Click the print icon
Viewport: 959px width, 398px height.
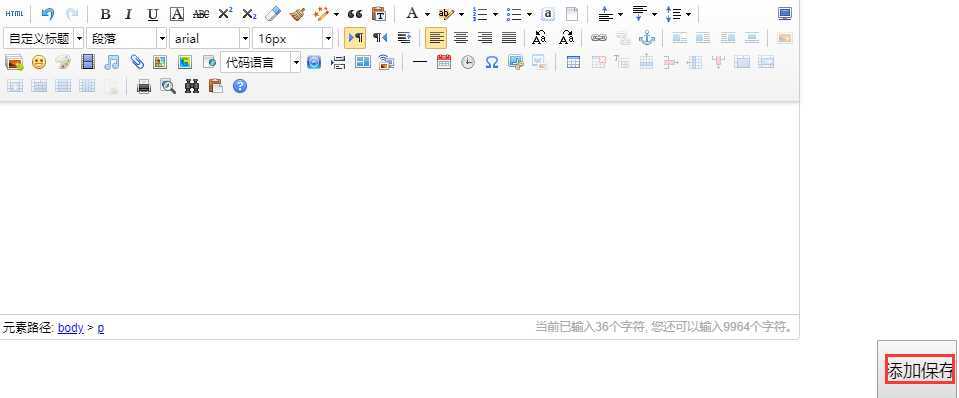pyautogui.click(x=144, y=86)
